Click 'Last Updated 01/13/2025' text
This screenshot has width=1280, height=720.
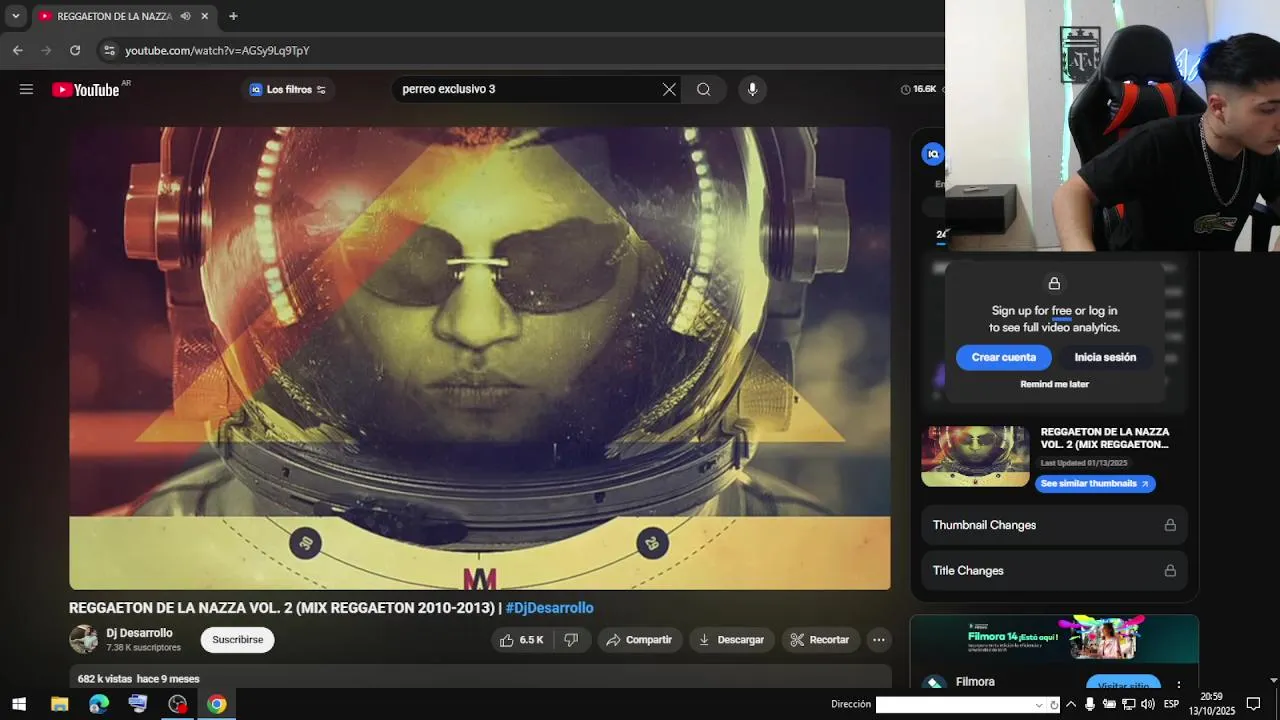(1084, 463)
